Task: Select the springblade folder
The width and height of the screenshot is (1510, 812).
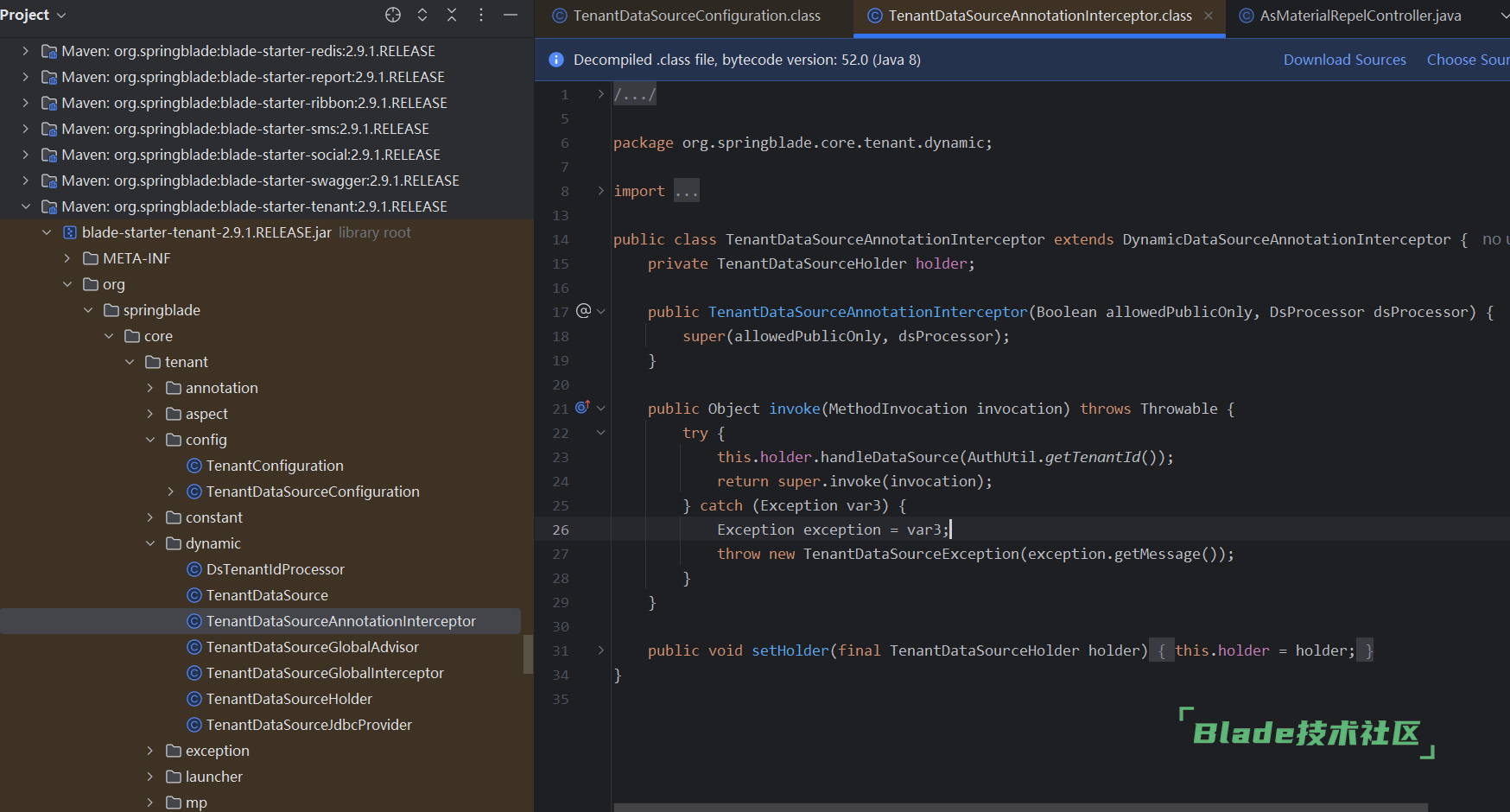Action: (162, 310)
